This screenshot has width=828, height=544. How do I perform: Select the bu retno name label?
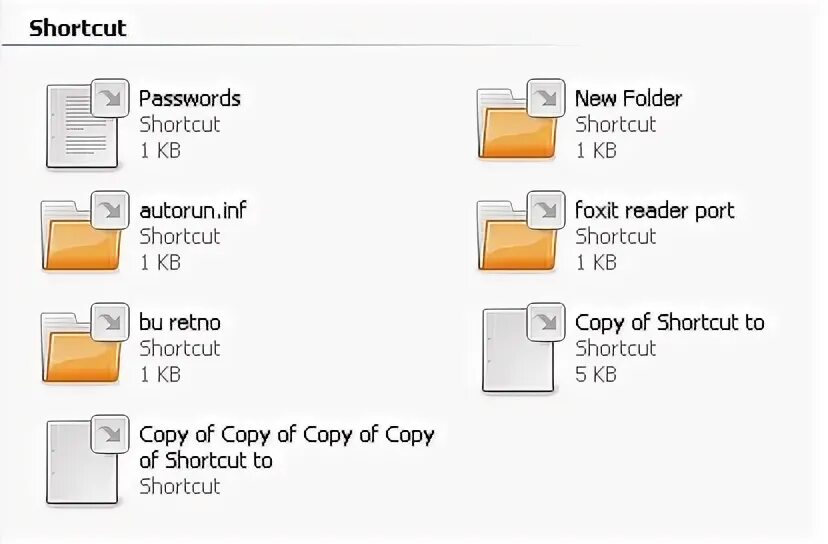180,323
